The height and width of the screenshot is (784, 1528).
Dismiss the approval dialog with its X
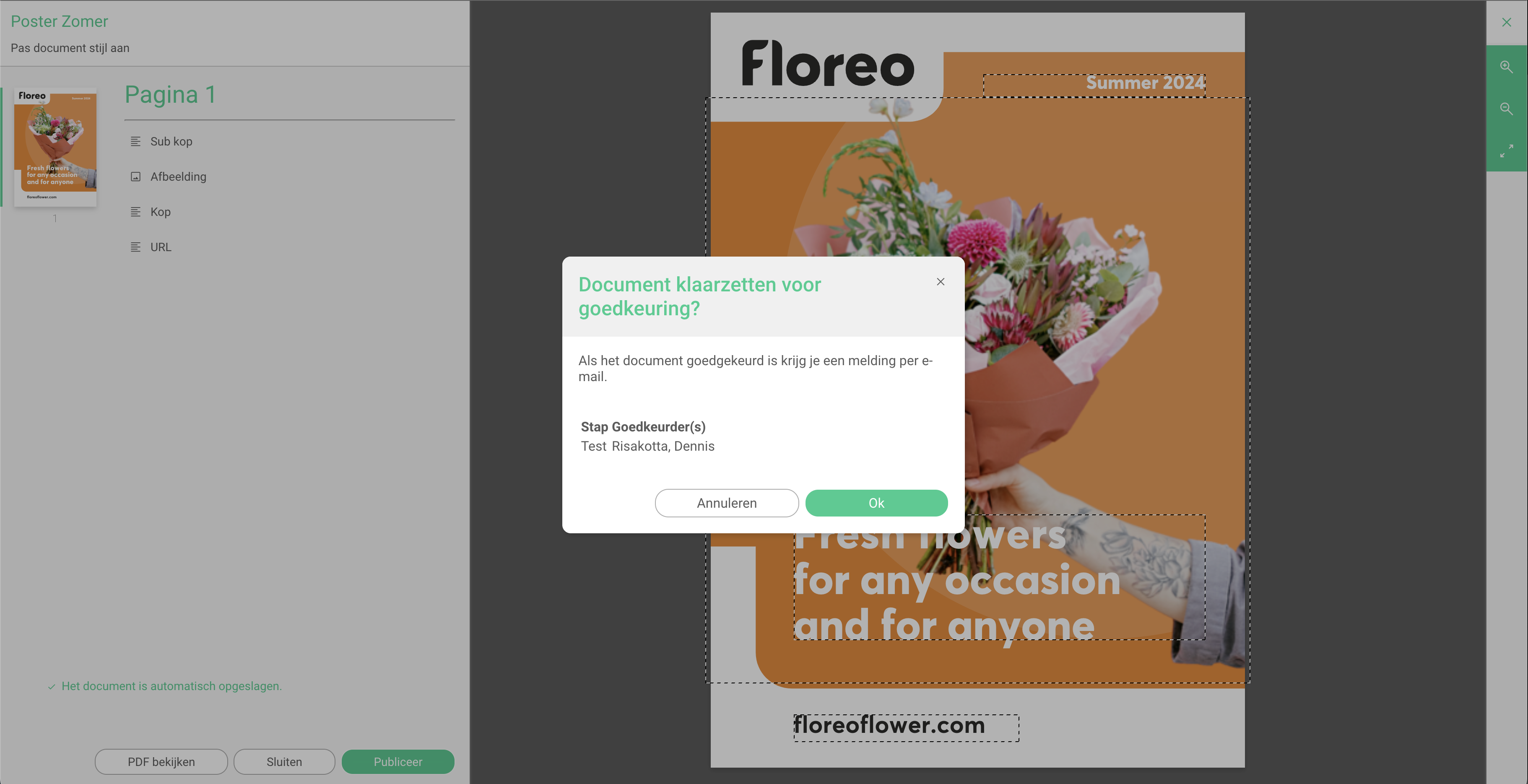pyautogui.click(x=940, y=282)
